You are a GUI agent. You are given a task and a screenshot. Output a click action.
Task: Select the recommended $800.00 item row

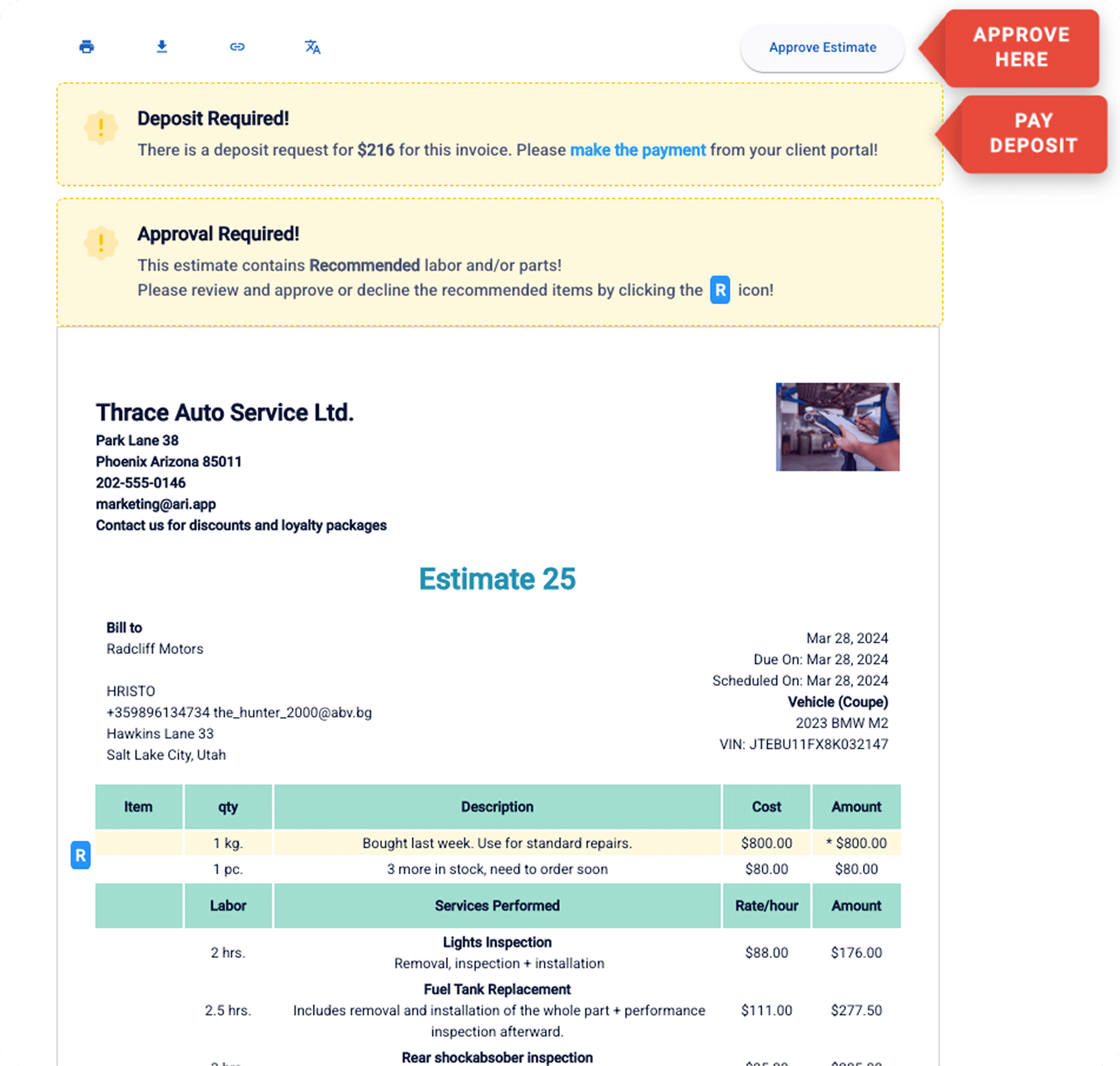[x=497, y=843]
